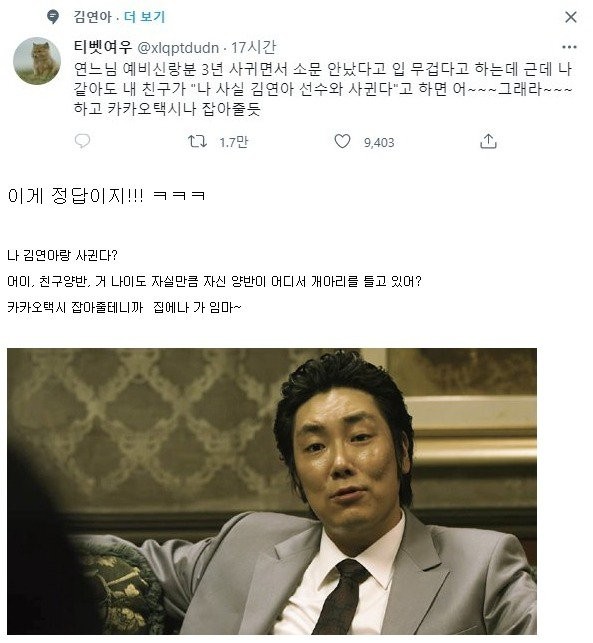This screenshot has width=593, height=643.
Task: Like the tweet with the heart icon
Action: [342, 141]
